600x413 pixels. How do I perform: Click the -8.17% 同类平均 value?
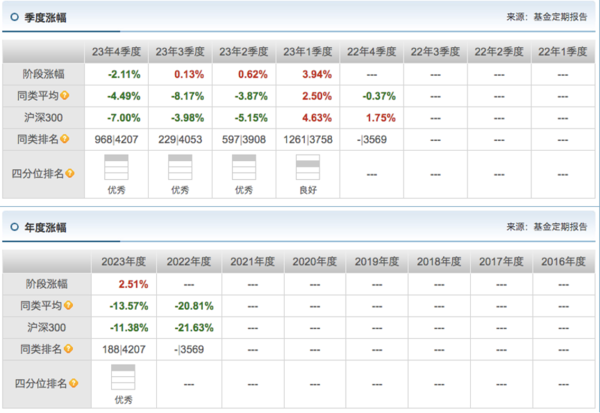point(188,96)
